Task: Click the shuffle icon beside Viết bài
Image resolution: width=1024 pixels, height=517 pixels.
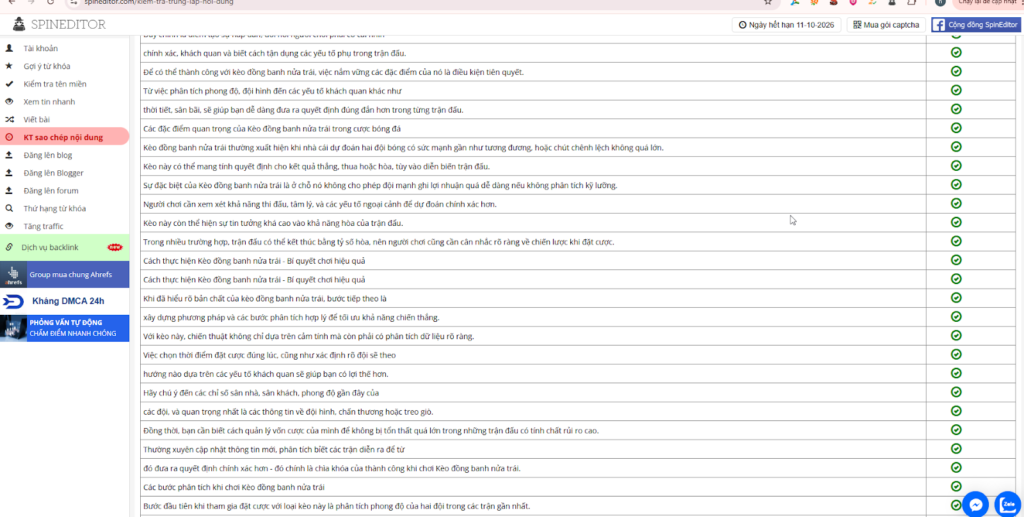Action: [x=9, y=119]
